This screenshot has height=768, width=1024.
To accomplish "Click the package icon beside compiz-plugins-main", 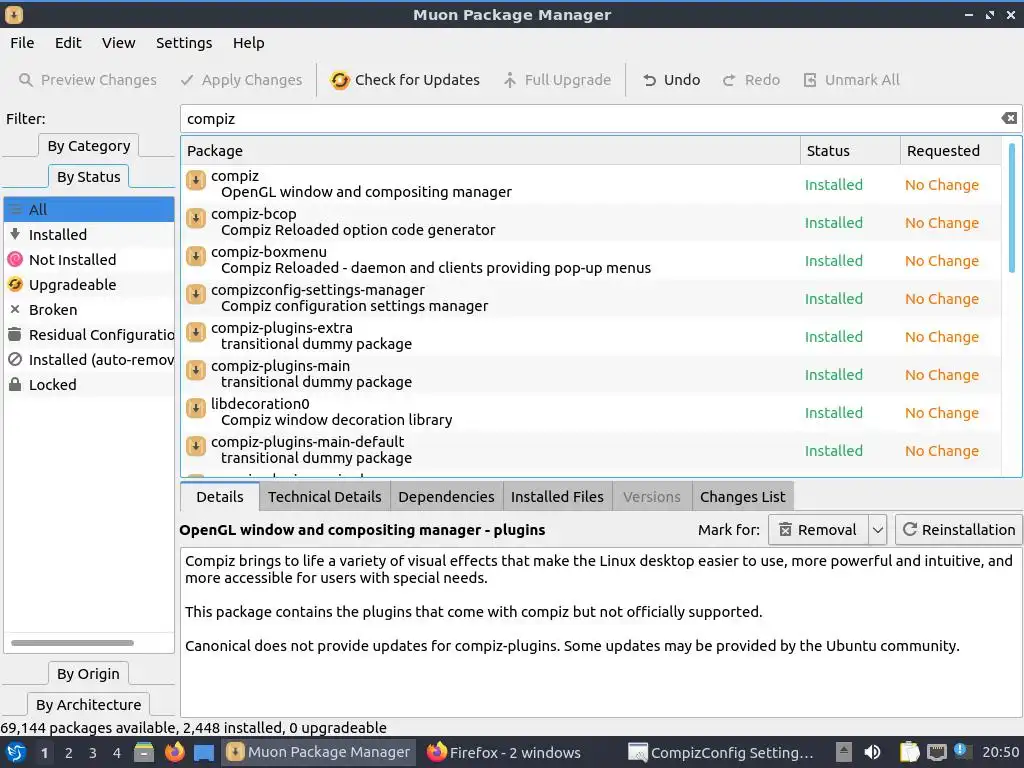I will click(196, 370).
